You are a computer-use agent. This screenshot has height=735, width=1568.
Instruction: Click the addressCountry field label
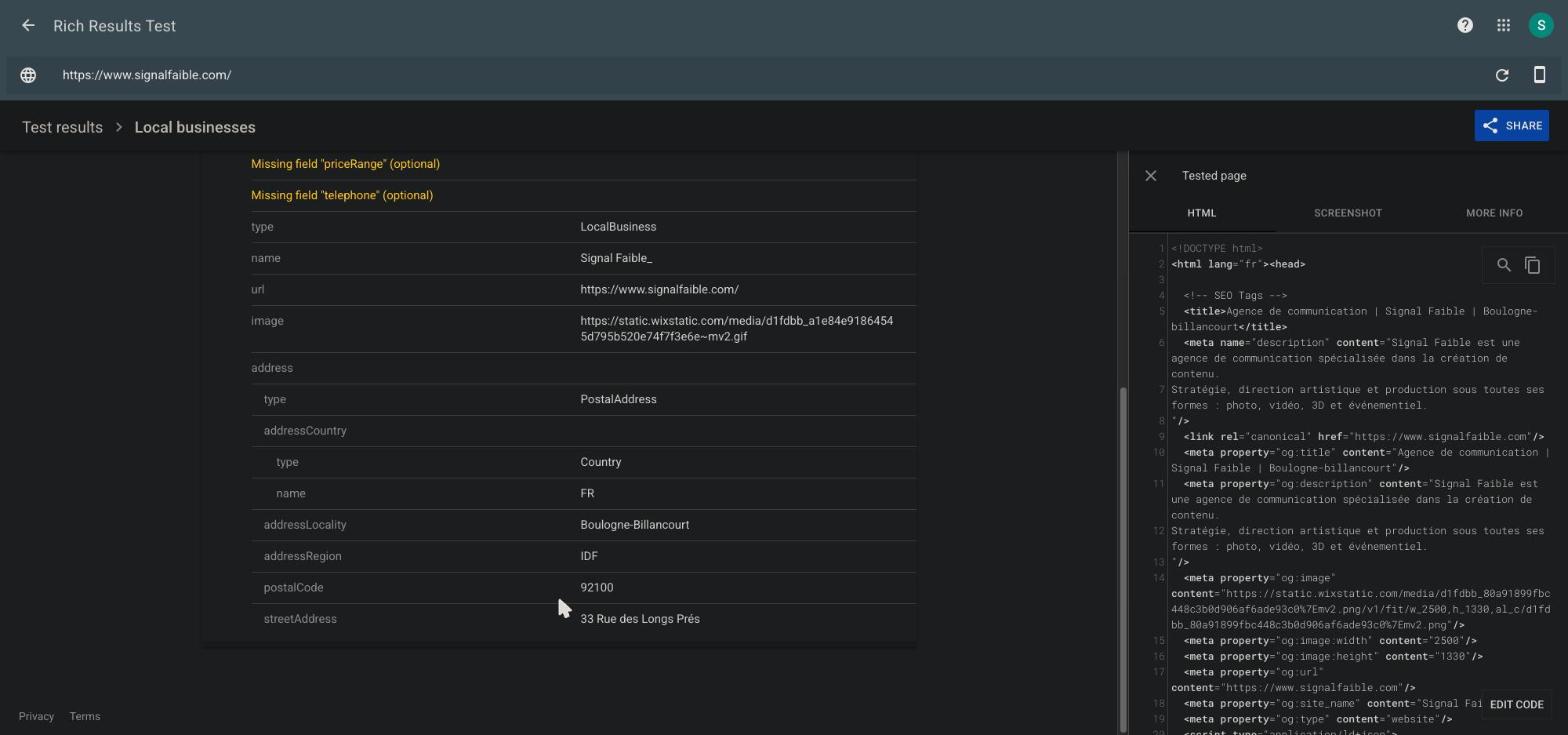[x=305, y=431]
